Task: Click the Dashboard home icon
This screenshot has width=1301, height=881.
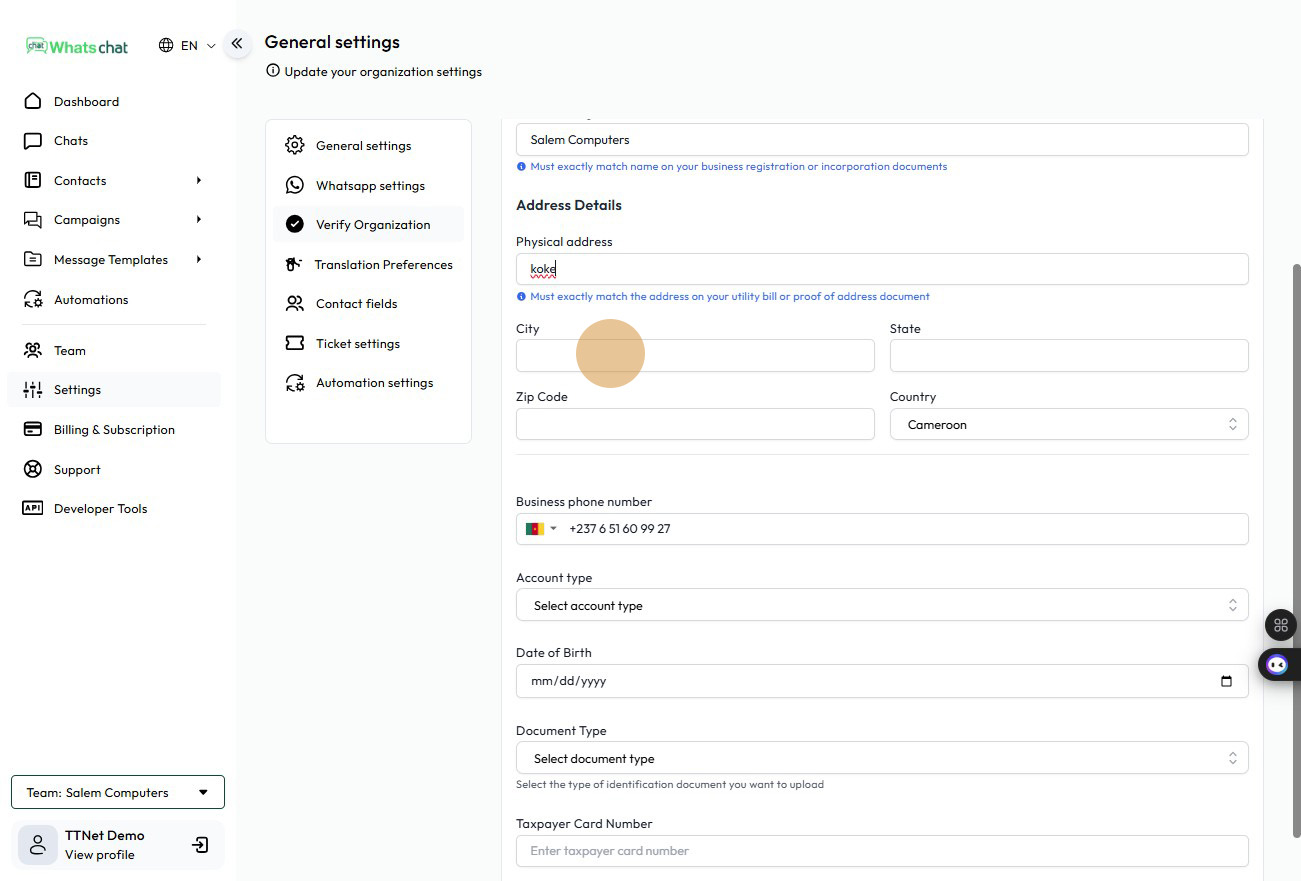Action: click(x=33, y=101)
